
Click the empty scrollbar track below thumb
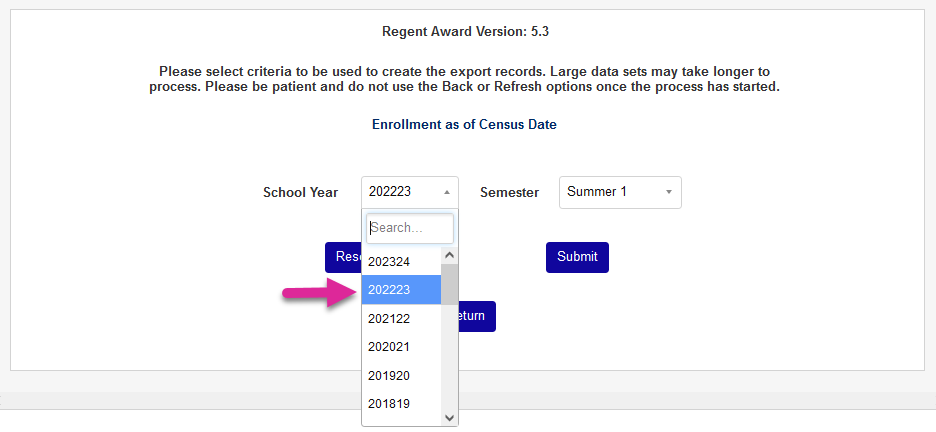click(x=450, y=360)
